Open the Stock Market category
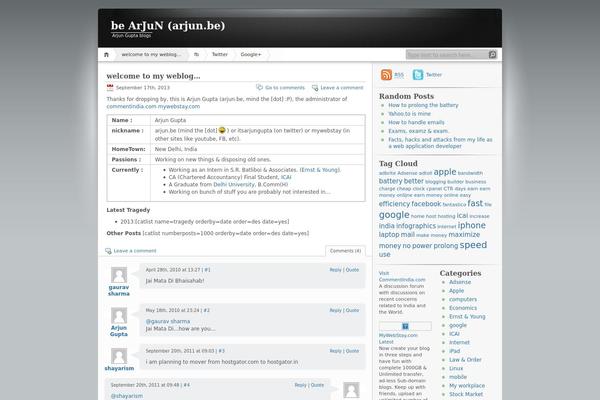This screenshot has width=600, height=400. (466, 394)
